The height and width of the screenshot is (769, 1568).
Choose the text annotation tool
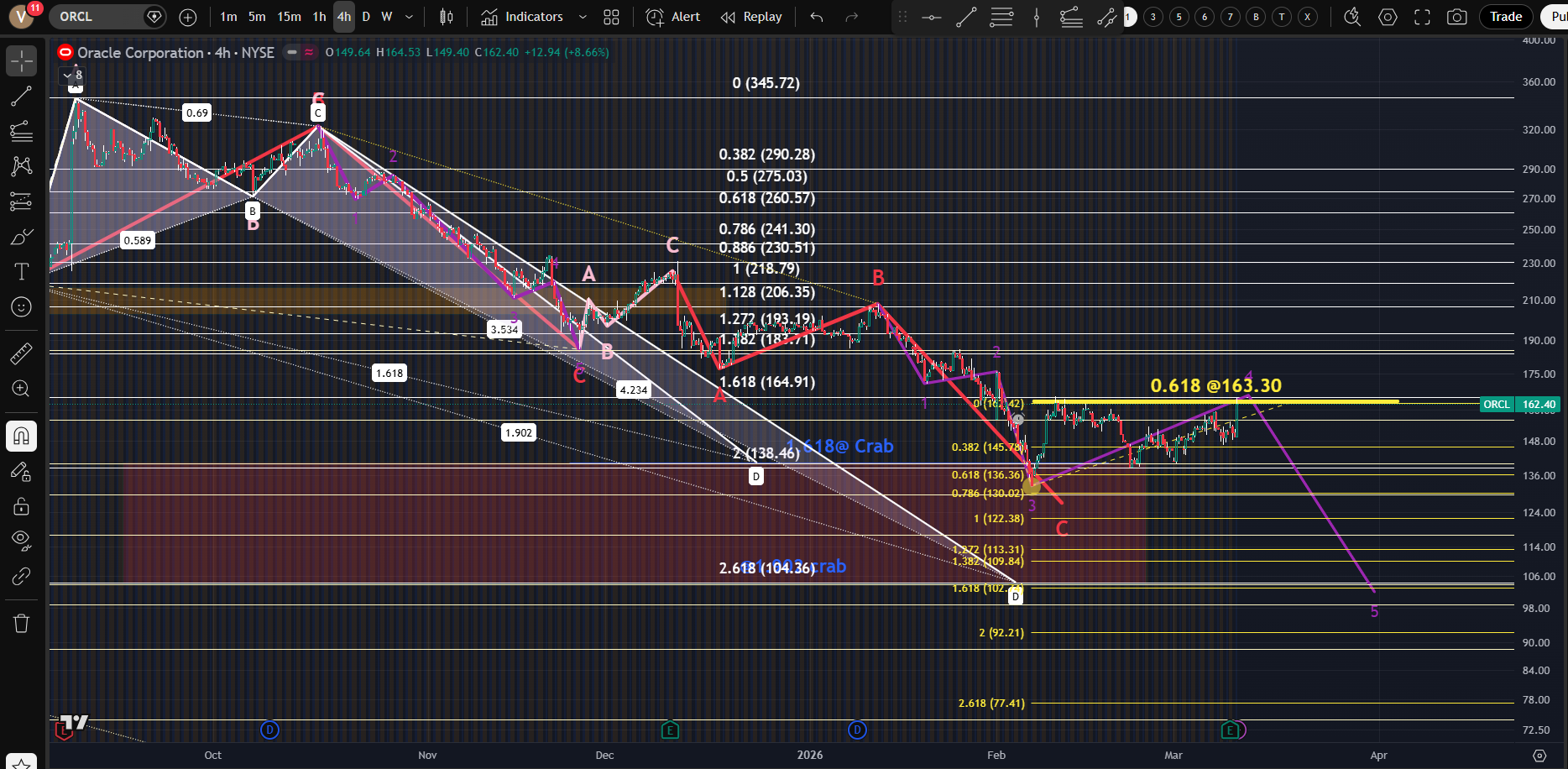(x=21, y=271)
